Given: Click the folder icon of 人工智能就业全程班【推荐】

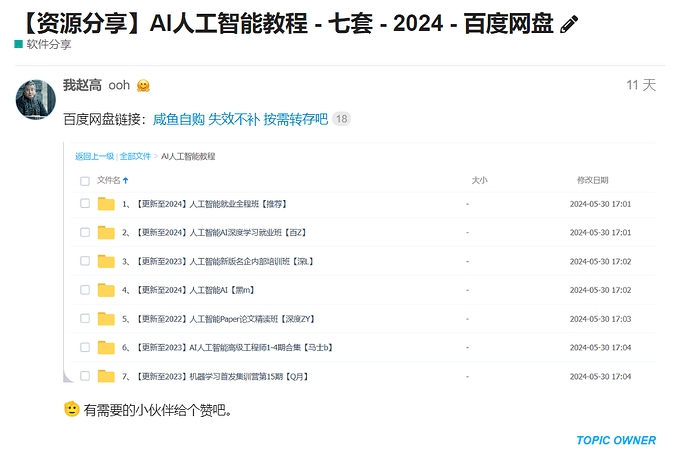Looking at the screenshot, I should click(106, 204).
